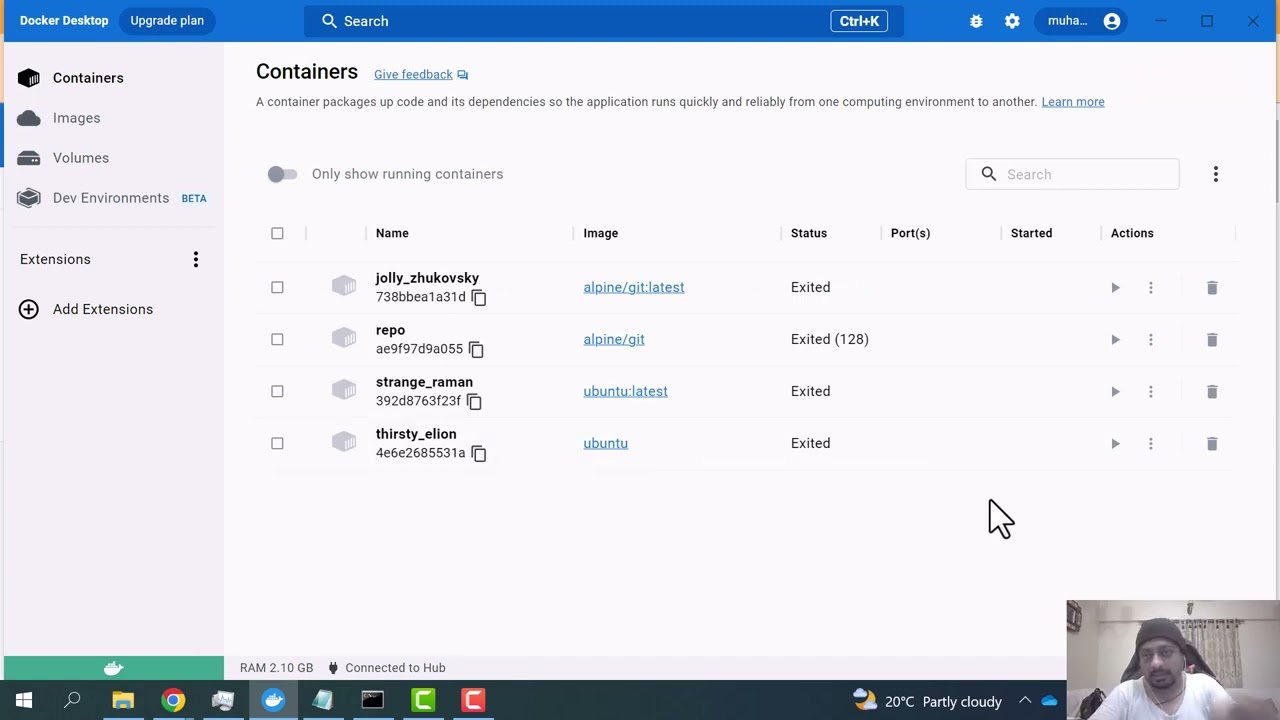Screen dimensions: 1280x720
Task: Open the Windows Start menu
Action: [24, 701]
